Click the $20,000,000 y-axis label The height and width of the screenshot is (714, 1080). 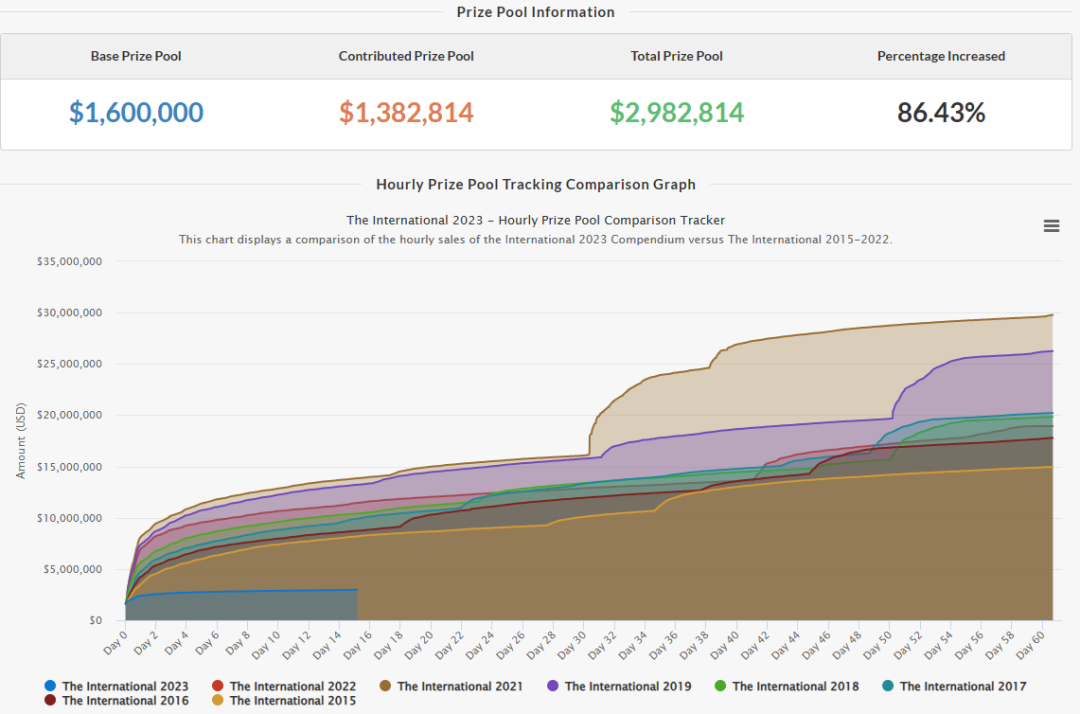pyautogui.click(x=70, y=415)
